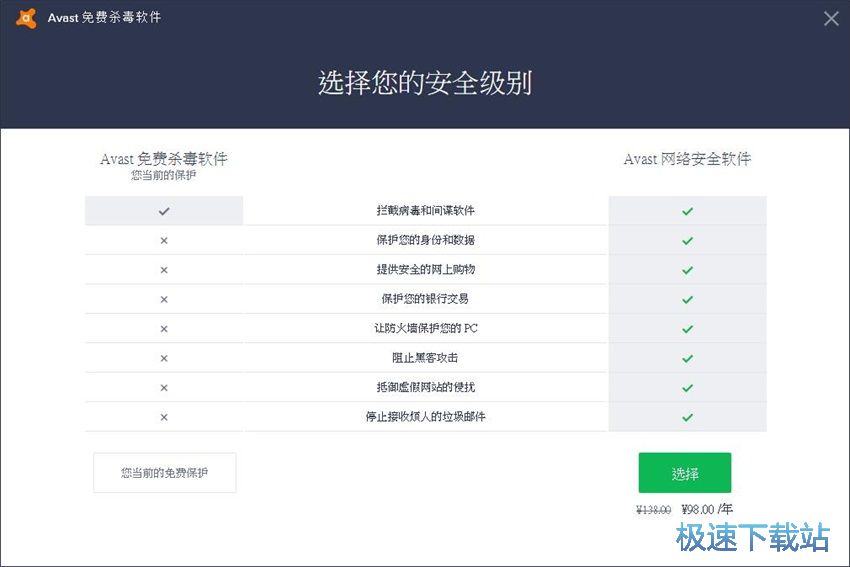Viewport: 850px width, 567px height.
Task: Click the X mark in the 阻止黑客攻击 row
Action: tap(164, 358)
